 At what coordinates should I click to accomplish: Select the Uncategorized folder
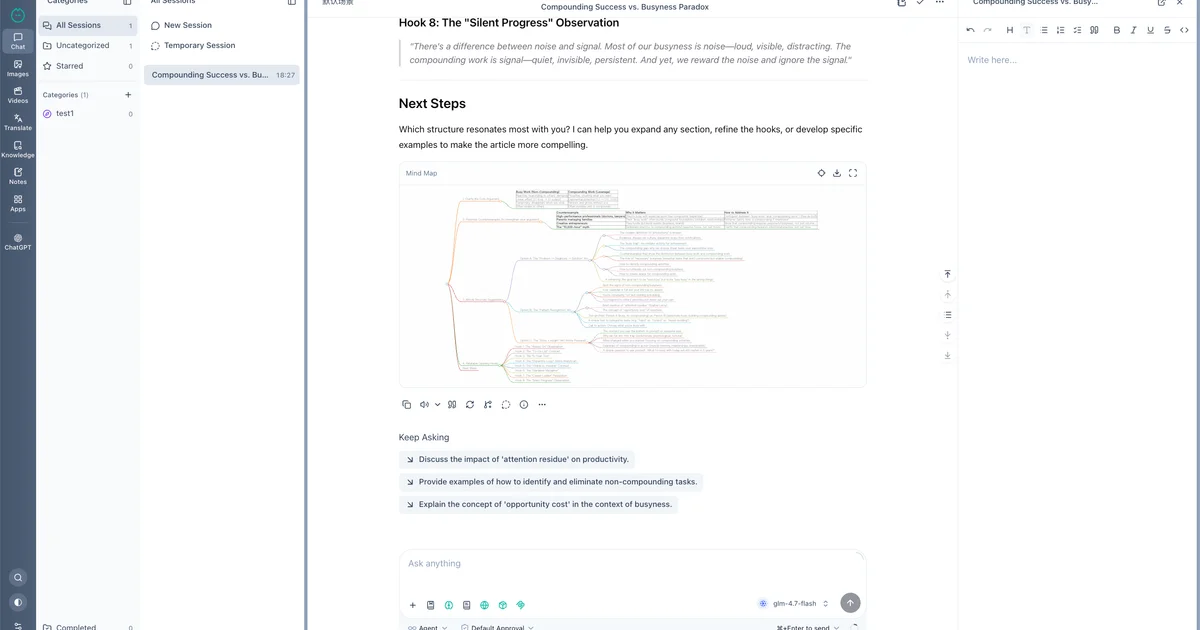point(88,46)
